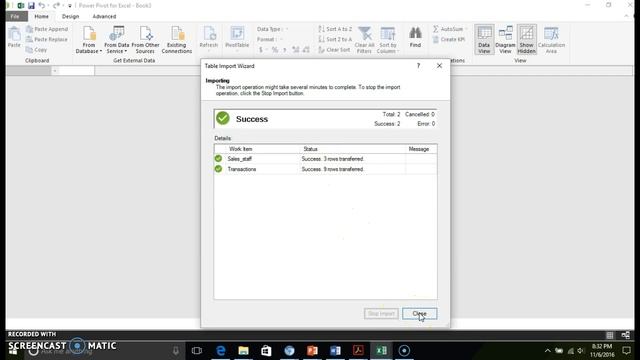This screenshot has width=640, height=360.
Task: Open the Data Type dropdown
Action: [x=272, y=29]
